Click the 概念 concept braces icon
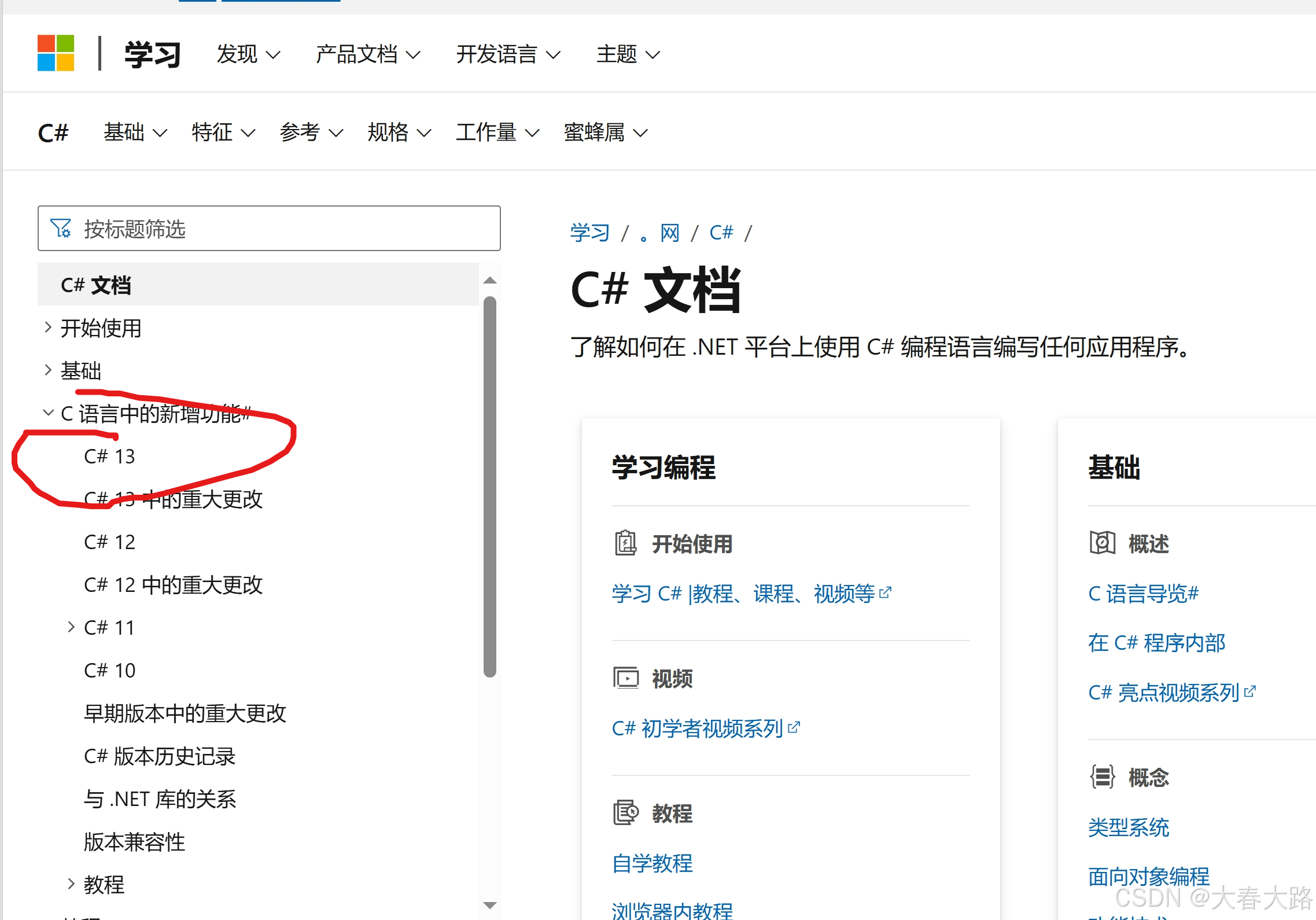The image size is (1316, 920). click(x=1102, y=777)
